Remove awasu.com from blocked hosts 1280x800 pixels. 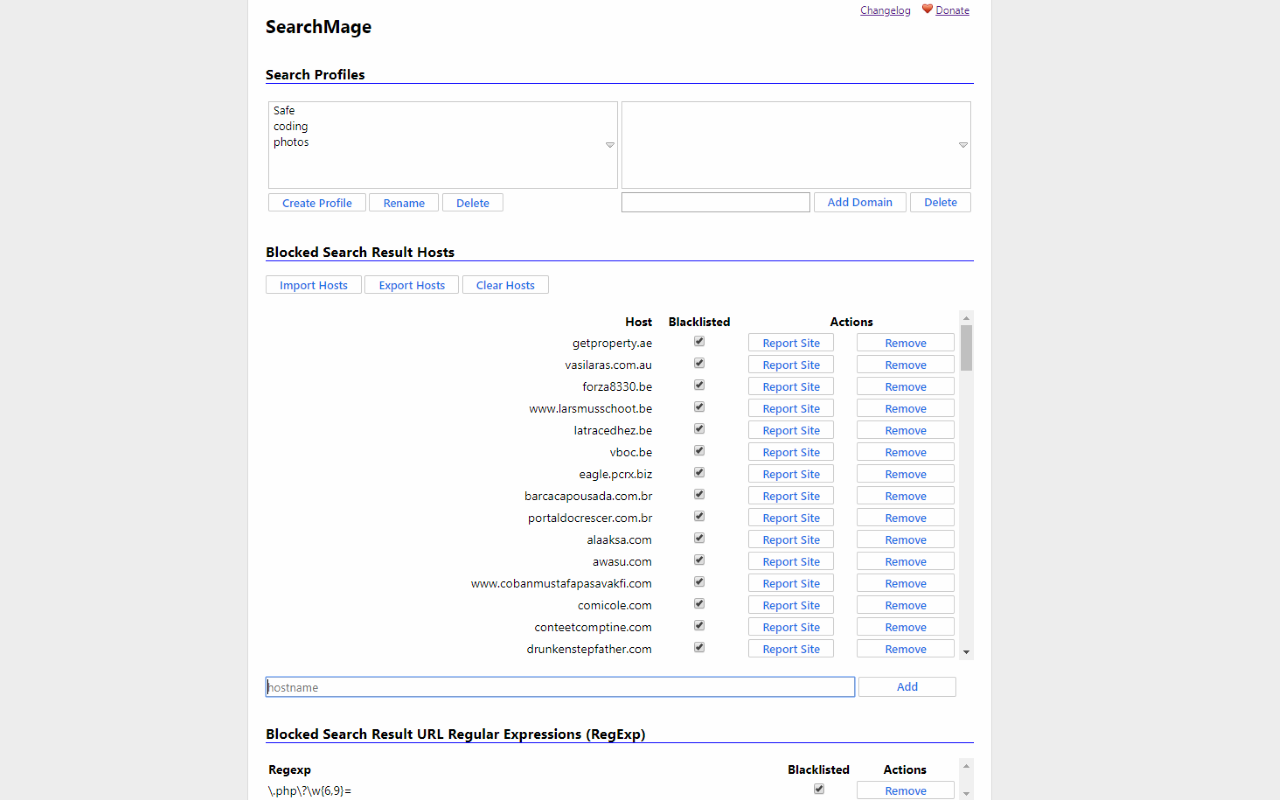(905, 560)
